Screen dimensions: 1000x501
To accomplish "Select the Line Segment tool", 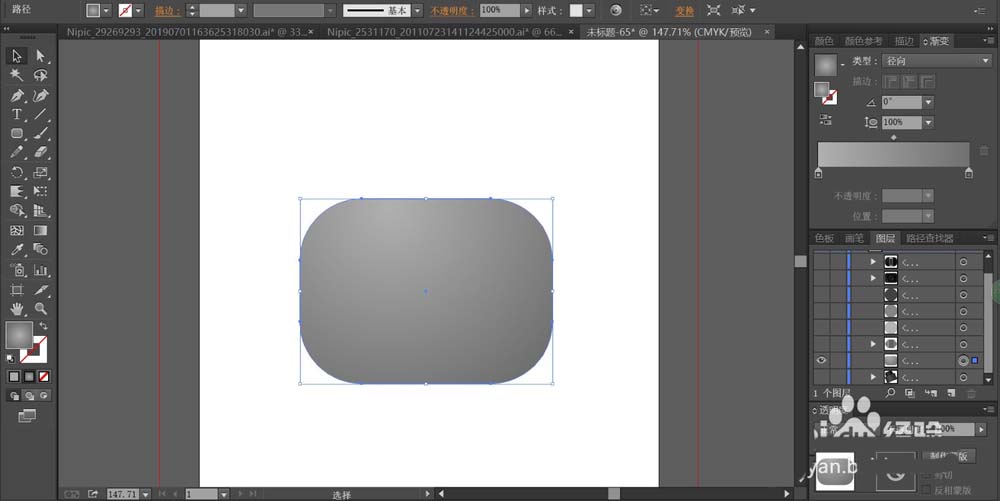I will click(x=41, y=115).
